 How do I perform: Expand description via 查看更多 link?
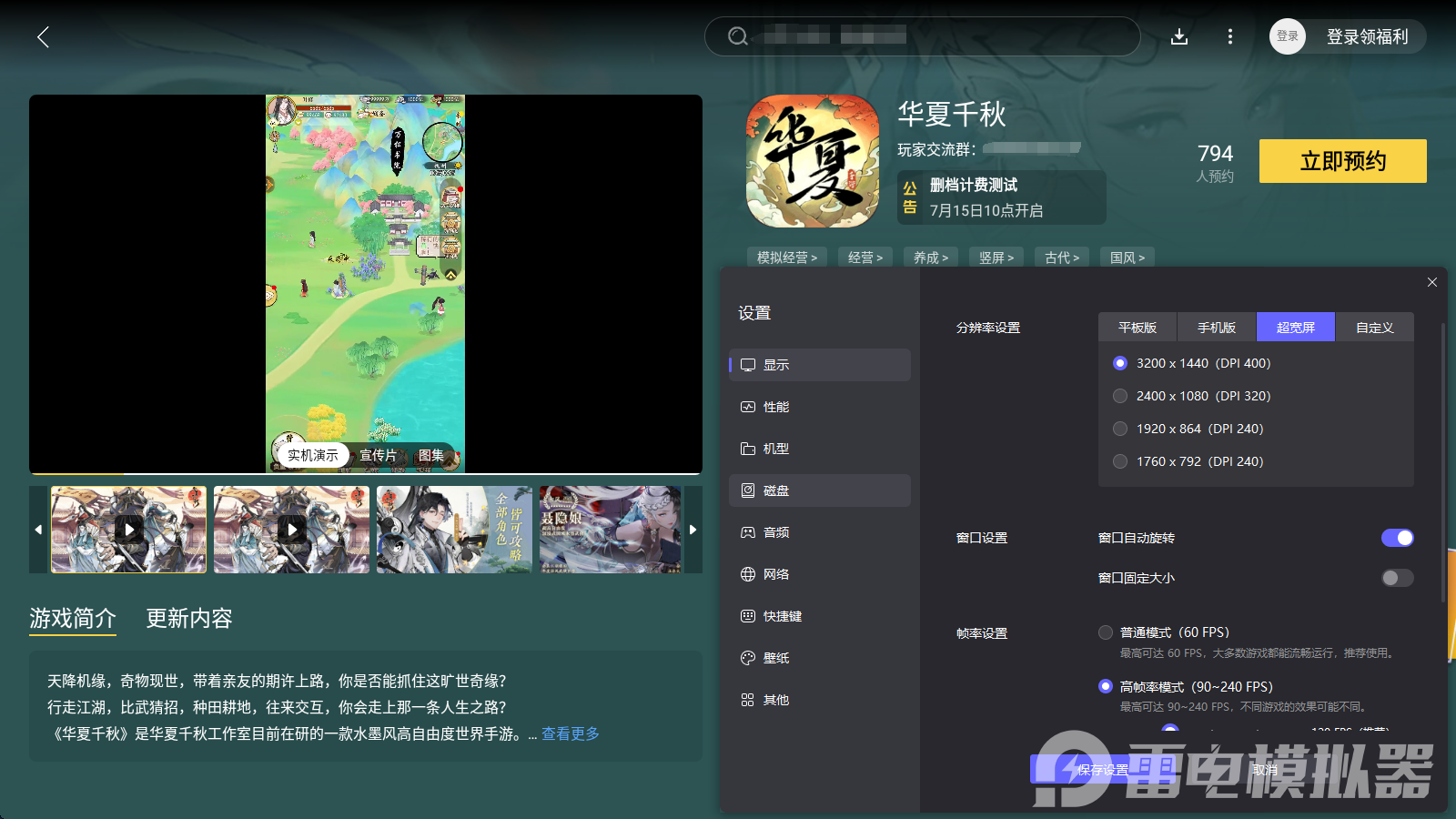pos(571,733)
